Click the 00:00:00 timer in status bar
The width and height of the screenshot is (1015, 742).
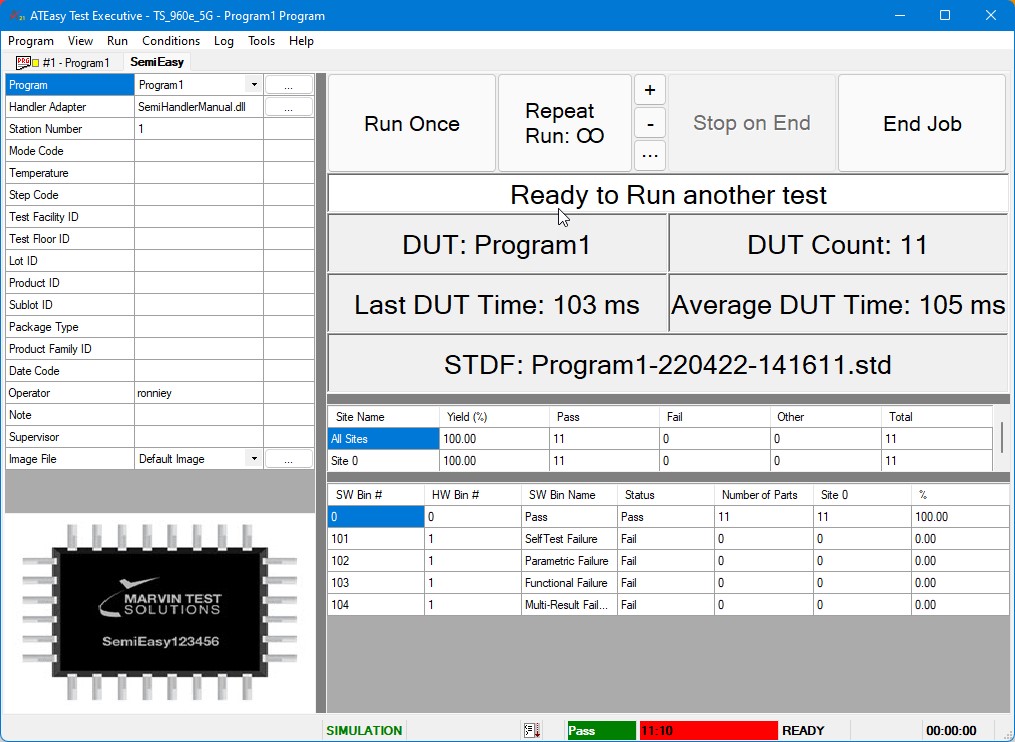pos(951,730)
